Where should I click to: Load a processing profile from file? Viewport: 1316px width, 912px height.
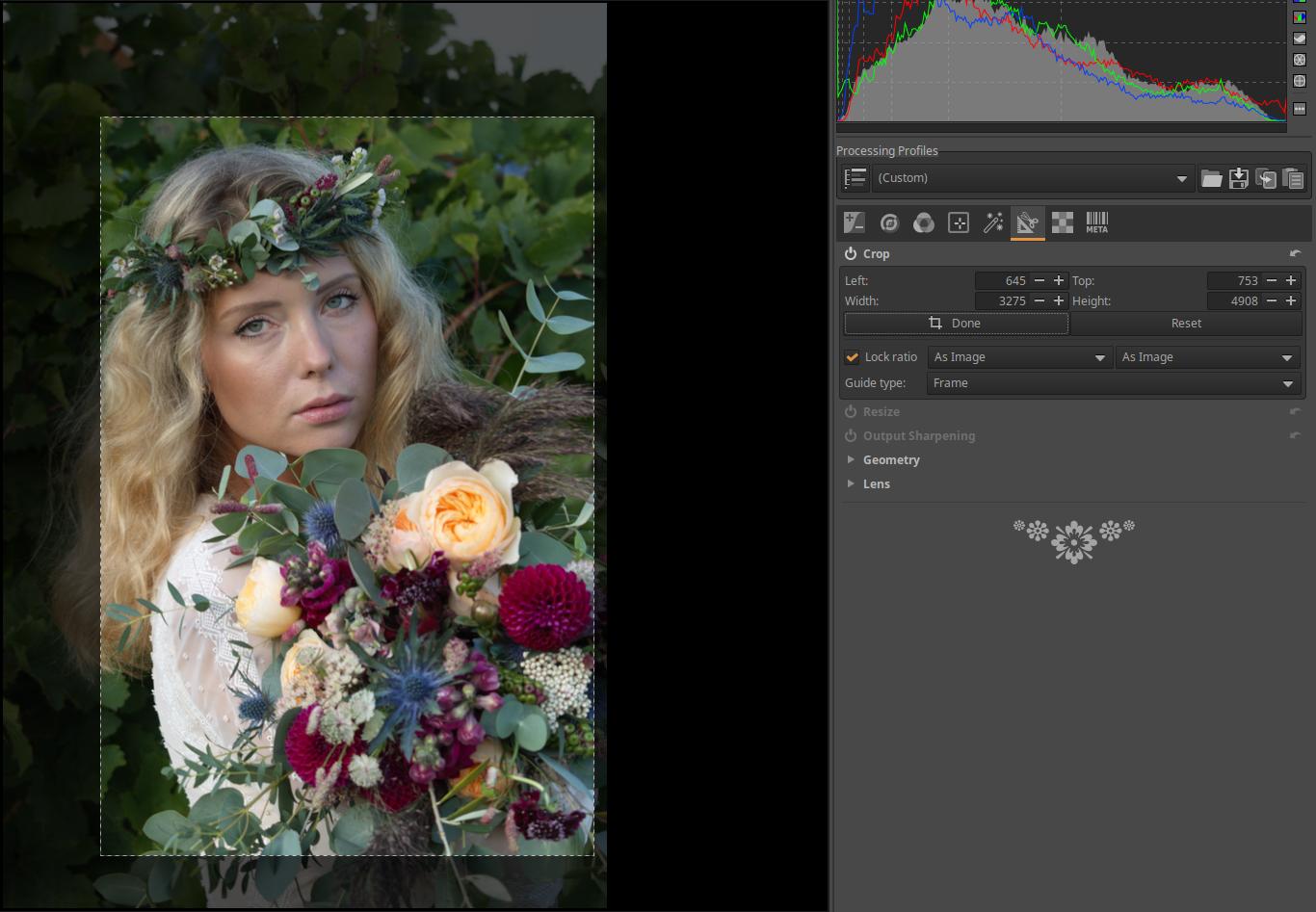click(x=1211, y=178)
